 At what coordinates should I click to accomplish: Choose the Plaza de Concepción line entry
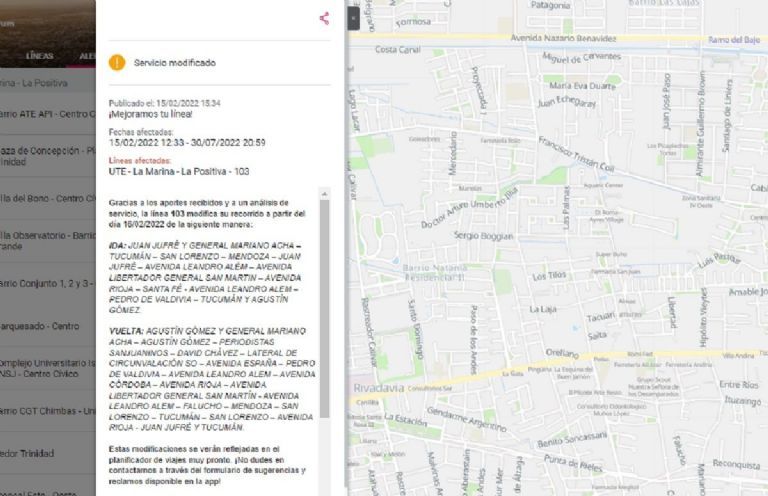pos(45,155)
